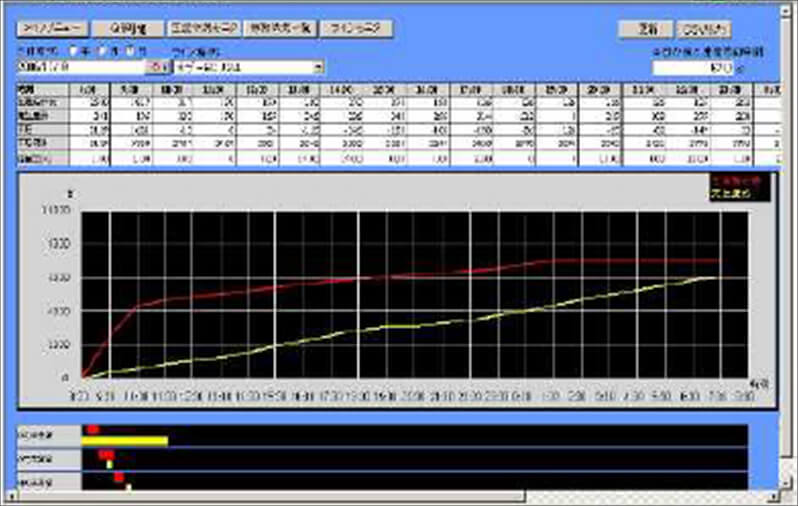Select the long yellow bar in the status timeline
Viewport: 798px width, 506px height.
point(125,440)
